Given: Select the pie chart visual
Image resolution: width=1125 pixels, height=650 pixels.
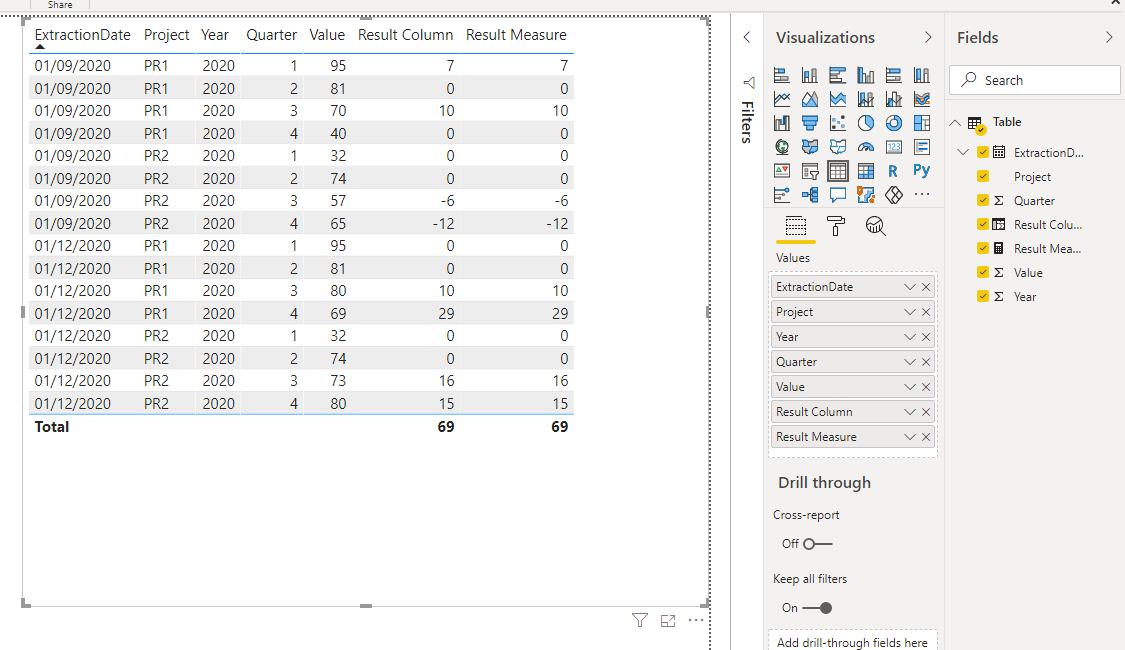Looking at the screenshot, I should click(866, 123).
